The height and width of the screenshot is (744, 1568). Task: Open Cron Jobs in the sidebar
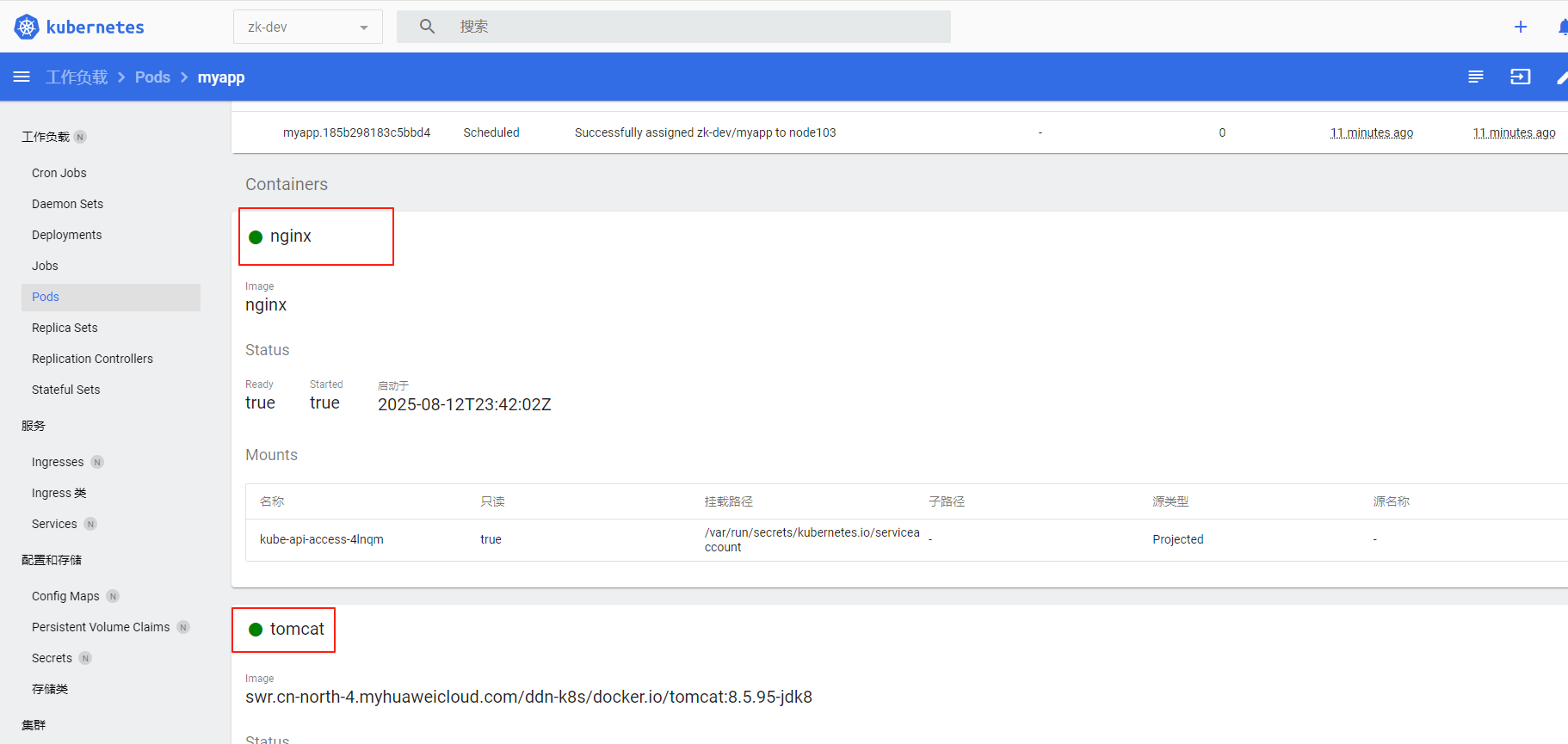click(x=59, y=173)
